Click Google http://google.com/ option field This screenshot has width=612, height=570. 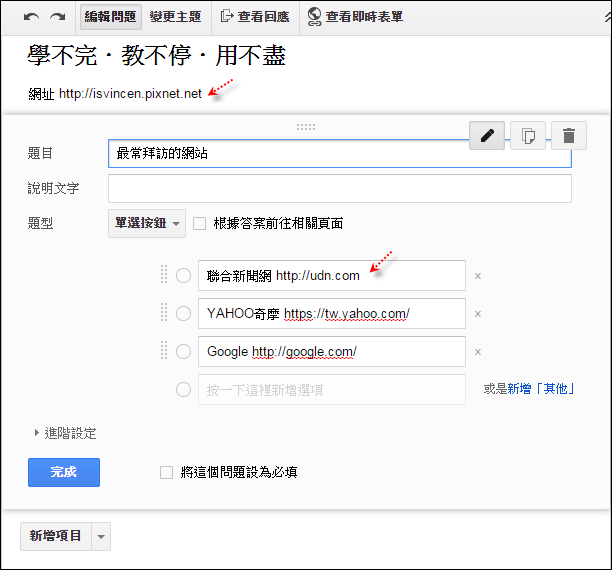[332, 351]
